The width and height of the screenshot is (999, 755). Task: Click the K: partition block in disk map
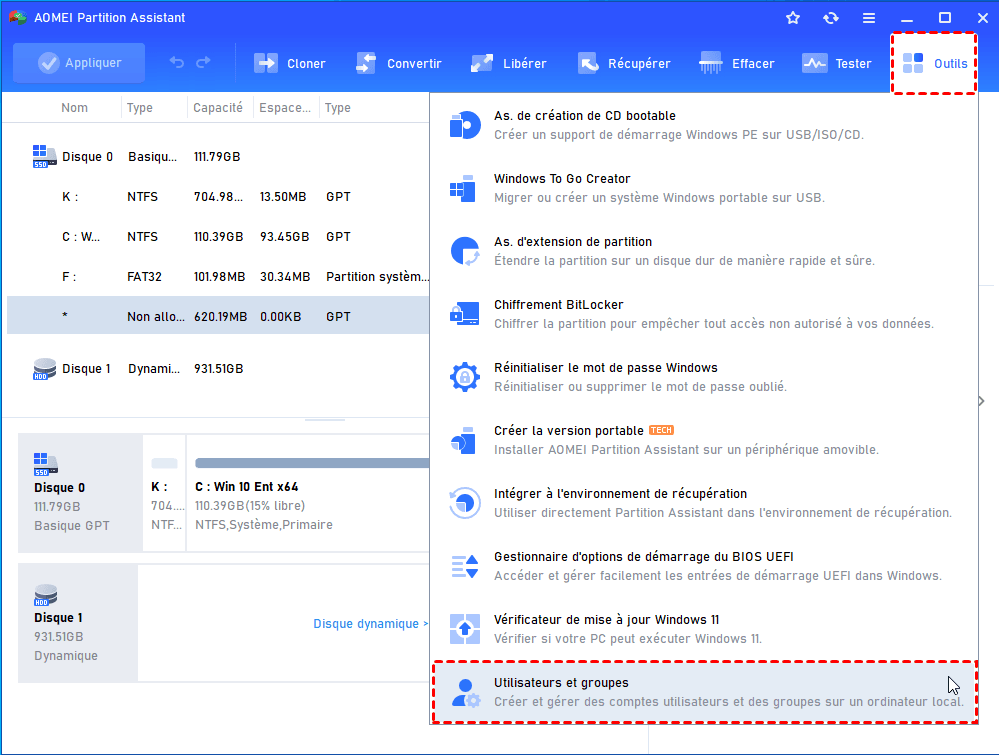(x=164, y=493)
